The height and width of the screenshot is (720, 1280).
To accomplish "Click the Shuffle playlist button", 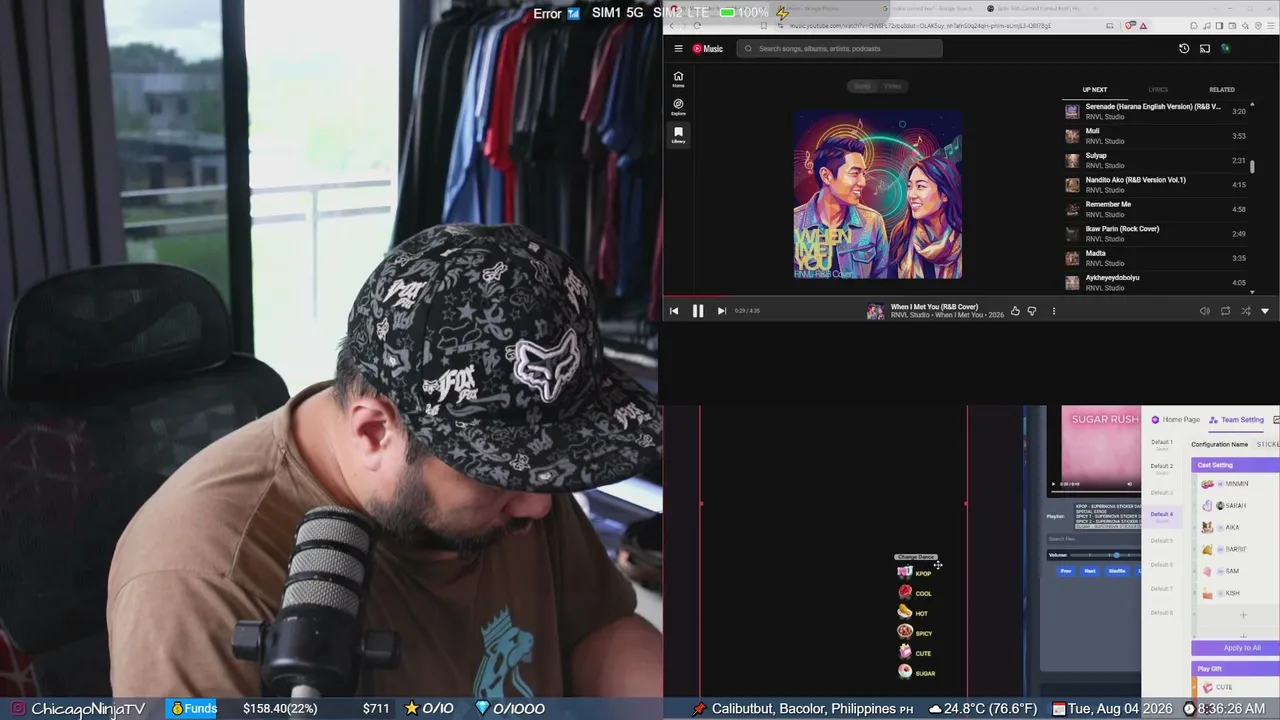I will pos(1117,571).
